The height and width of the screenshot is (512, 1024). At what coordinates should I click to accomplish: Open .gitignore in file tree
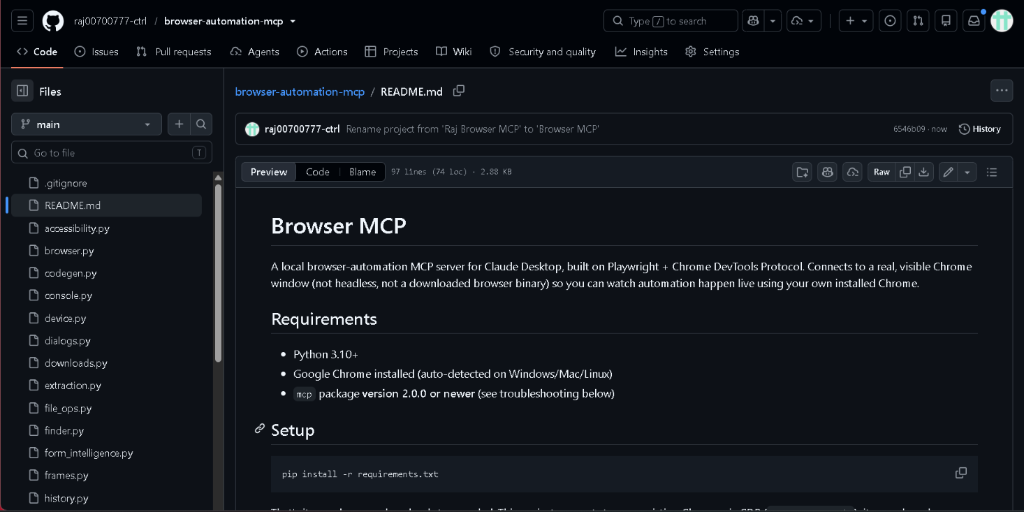106,184
